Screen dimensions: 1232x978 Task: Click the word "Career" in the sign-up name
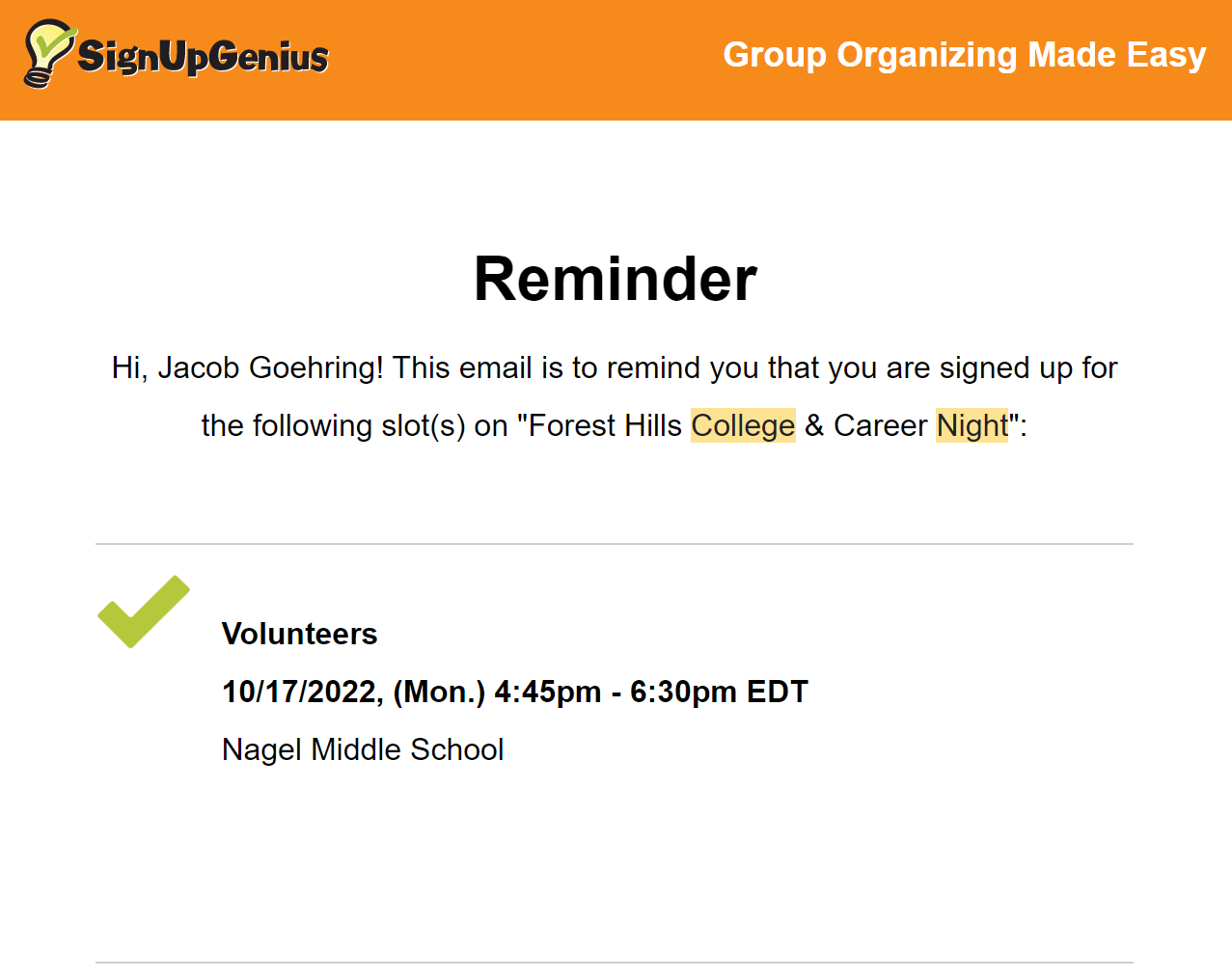point(880,425)
